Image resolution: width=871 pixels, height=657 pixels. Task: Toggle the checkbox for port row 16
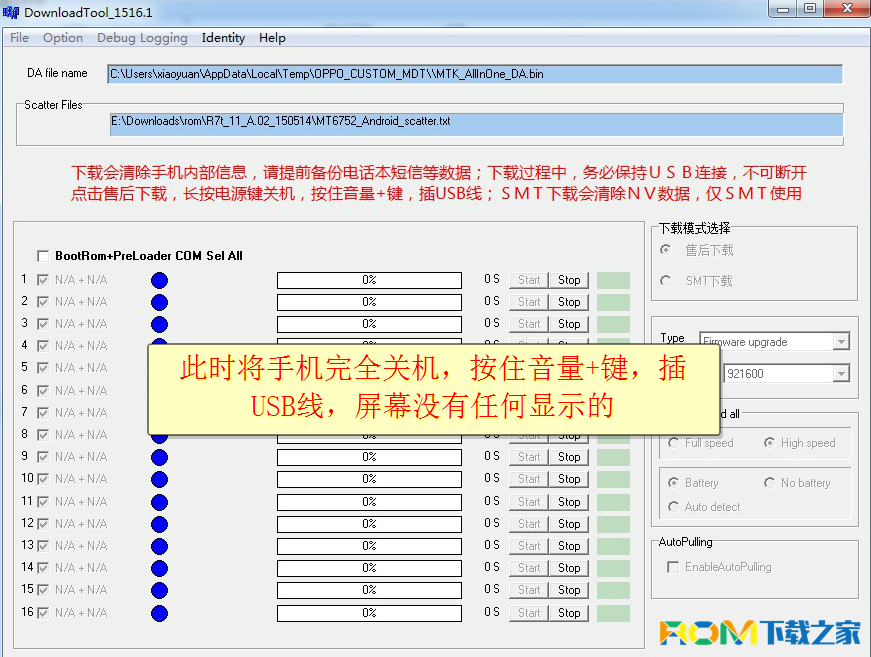click(x=43, y=613)
